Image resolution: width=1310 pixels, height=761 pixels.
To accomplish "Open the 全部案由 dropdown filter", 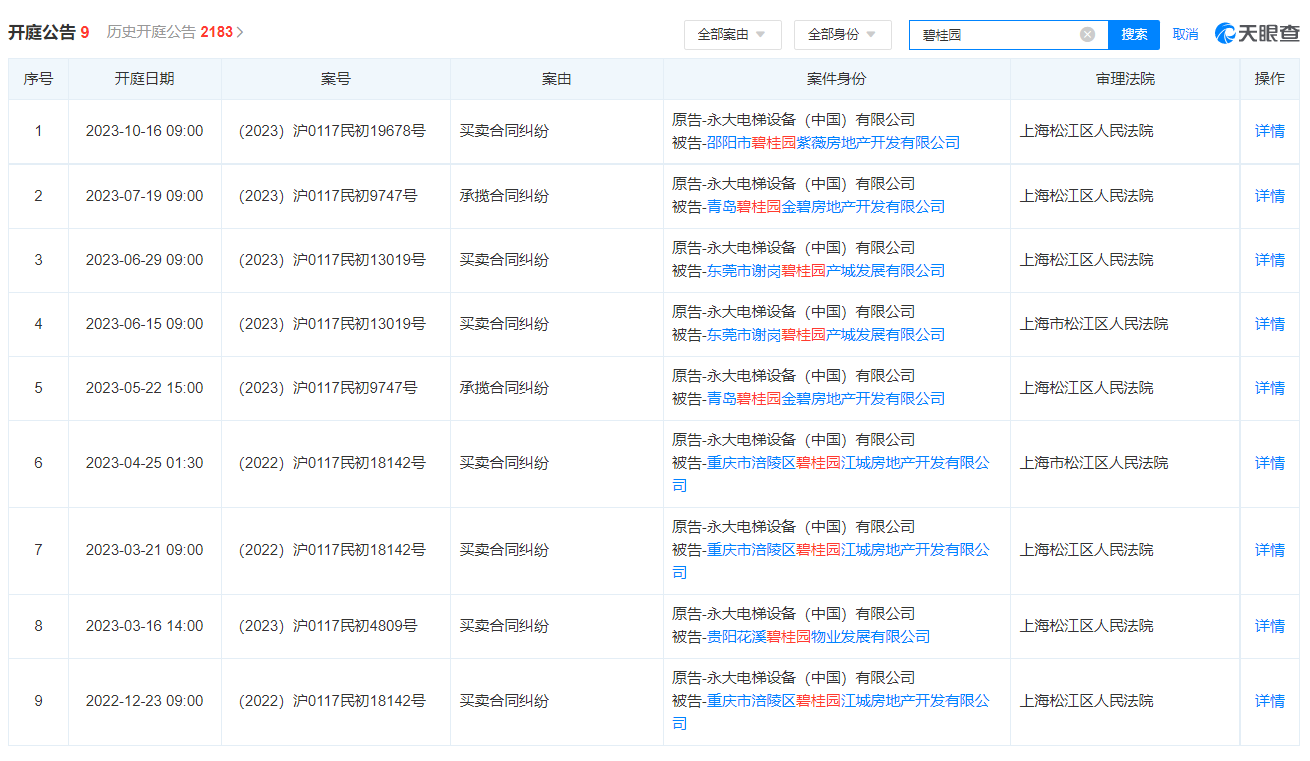I will pos(732,34).
